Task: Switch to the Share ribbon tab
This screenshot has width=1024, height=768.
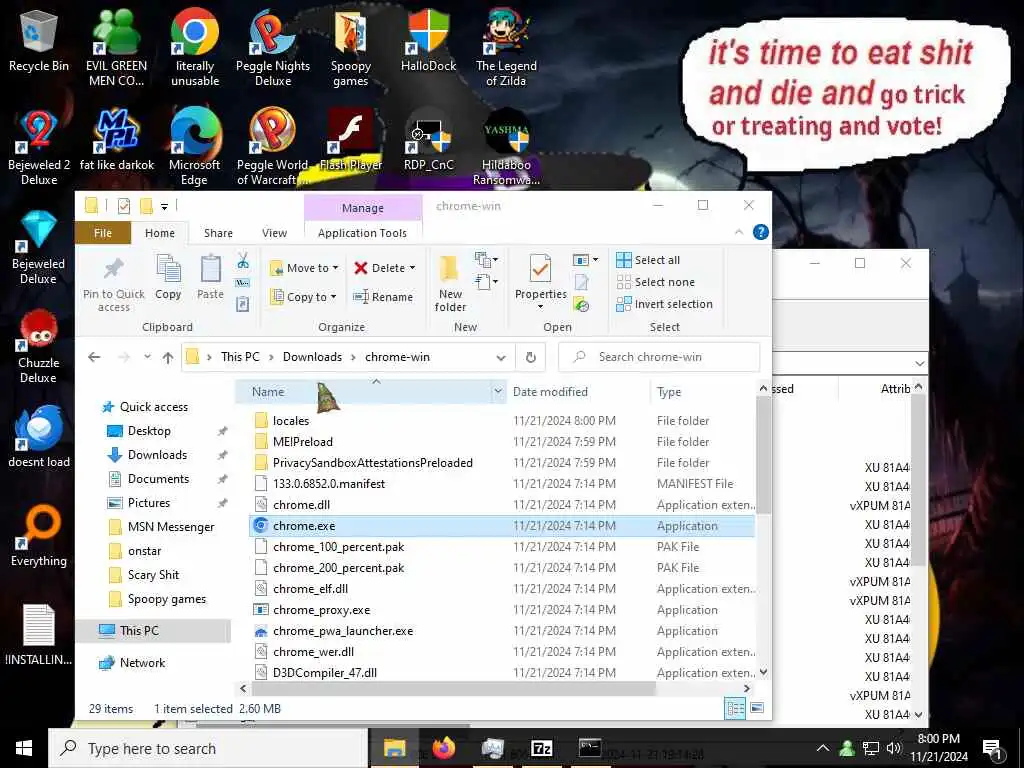Action: point(218,233)
